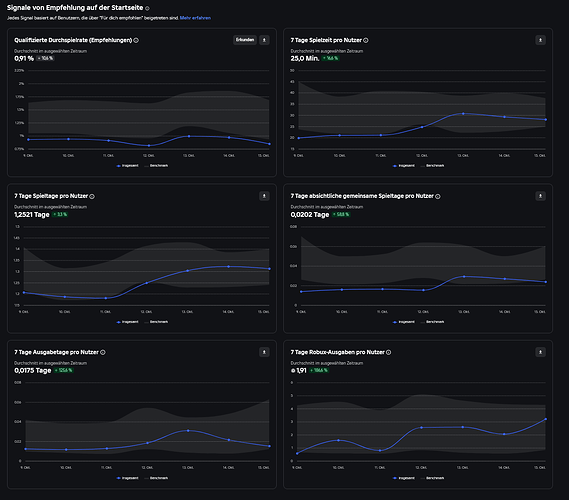Open info icon beside 7 Tage Robux-Ausgaben pro Nutzer
The image size is (569, 500).
[x=389, y=352]
